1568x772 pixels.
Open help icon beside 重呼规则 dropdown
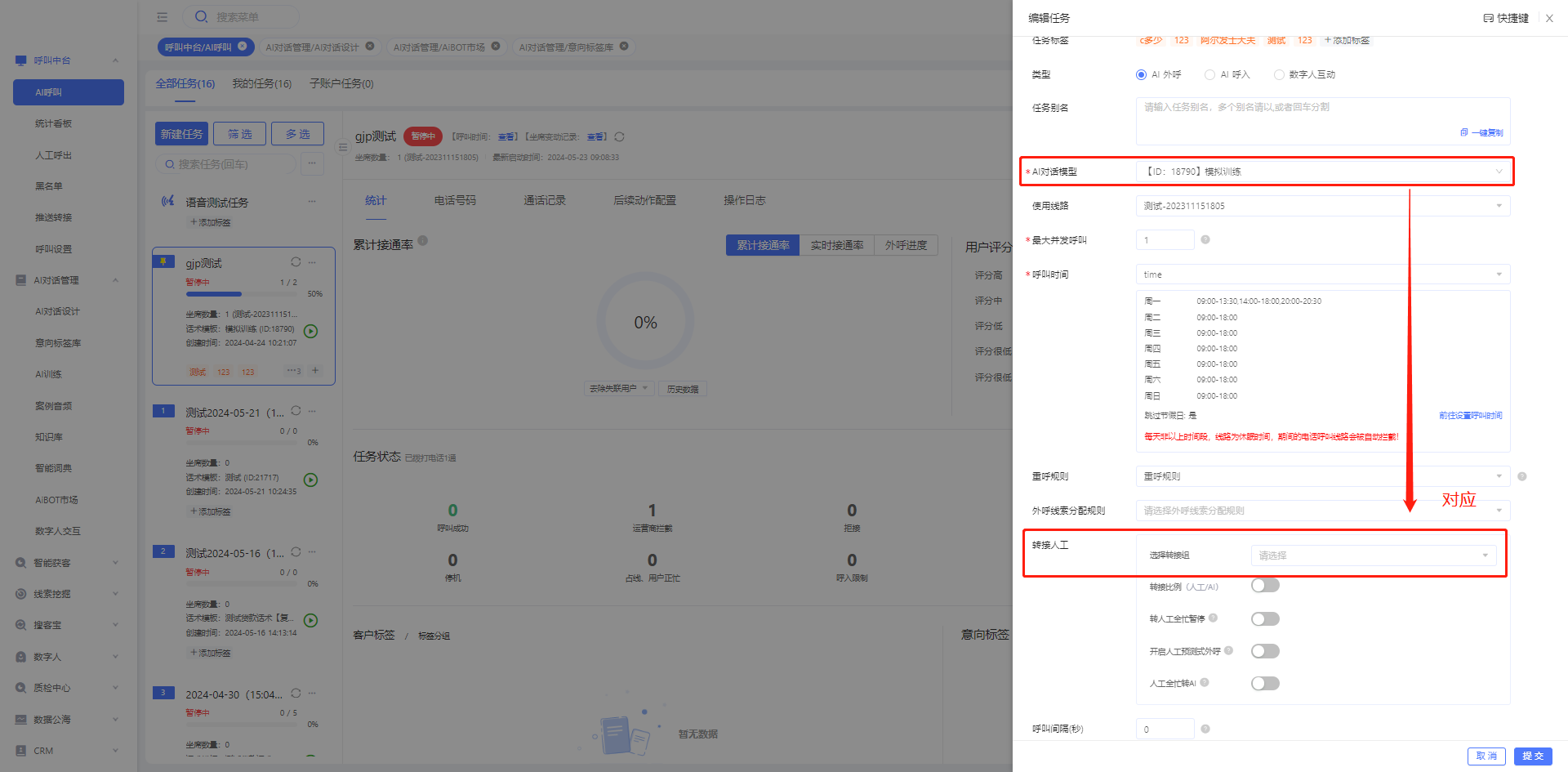[1522, 476]
